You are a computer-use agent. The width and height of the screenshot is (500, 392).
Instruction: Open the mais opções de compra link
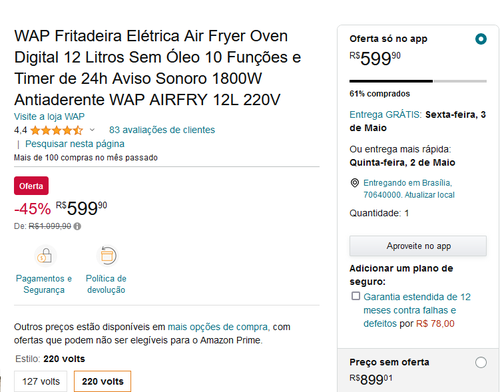pyautogui.click(x=218, y=327)
